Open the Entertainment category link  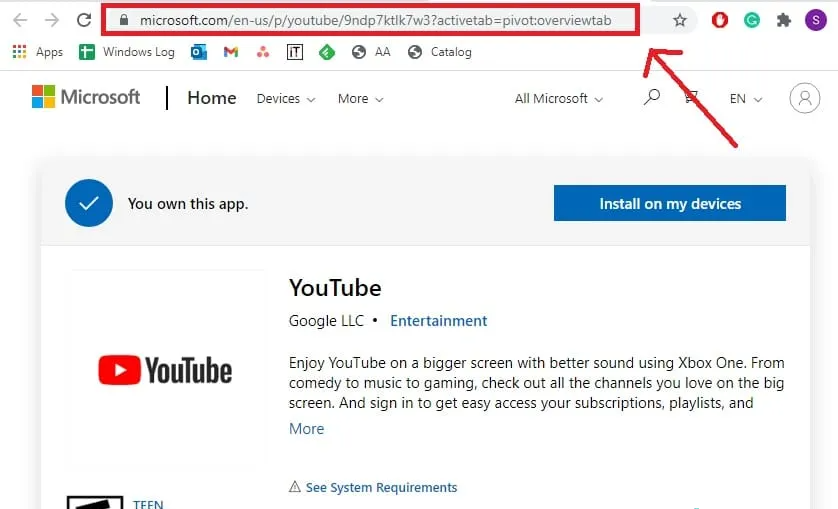click(438, 321)
